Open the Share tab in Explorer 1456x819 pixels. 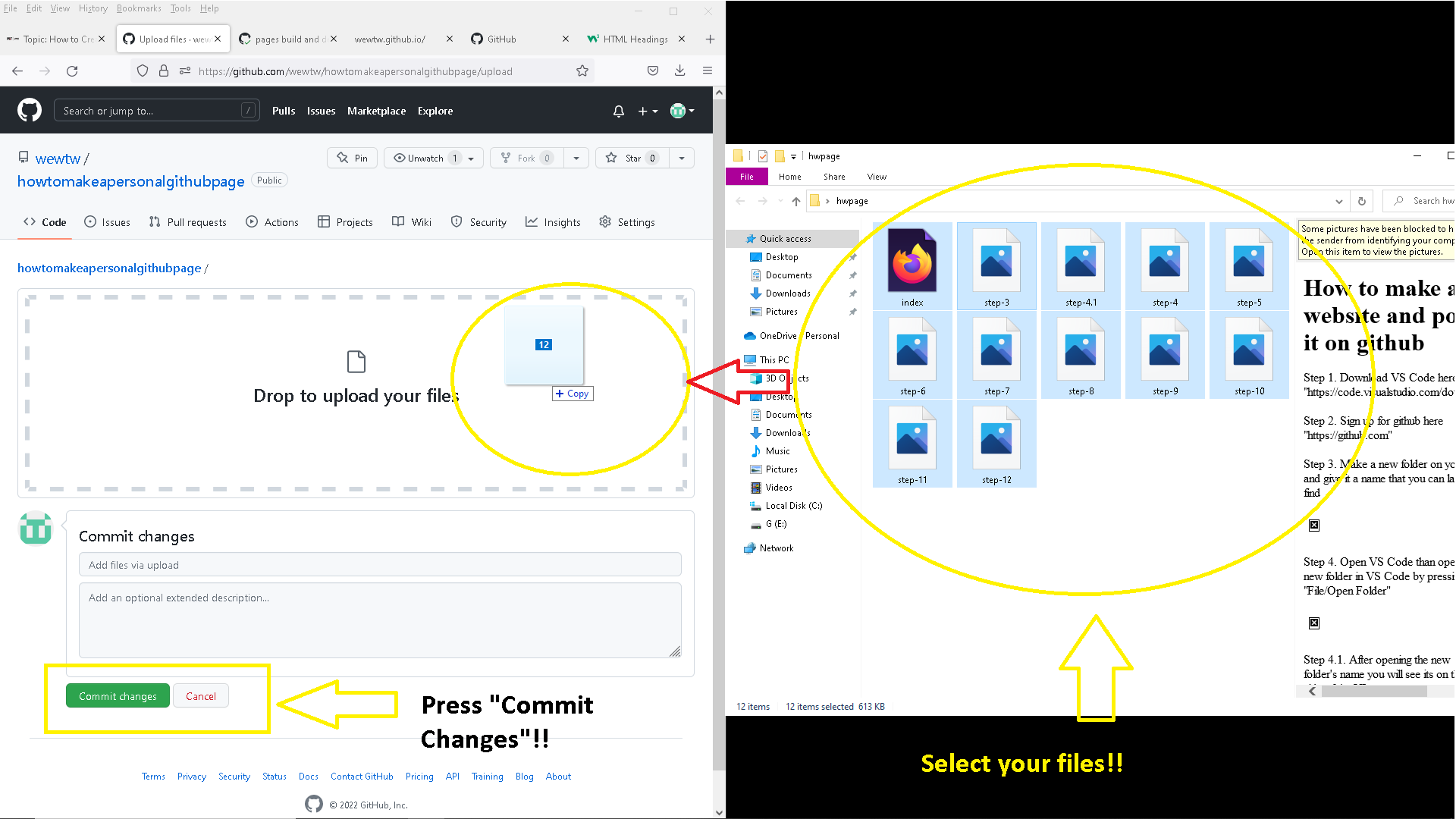point(834,177)
